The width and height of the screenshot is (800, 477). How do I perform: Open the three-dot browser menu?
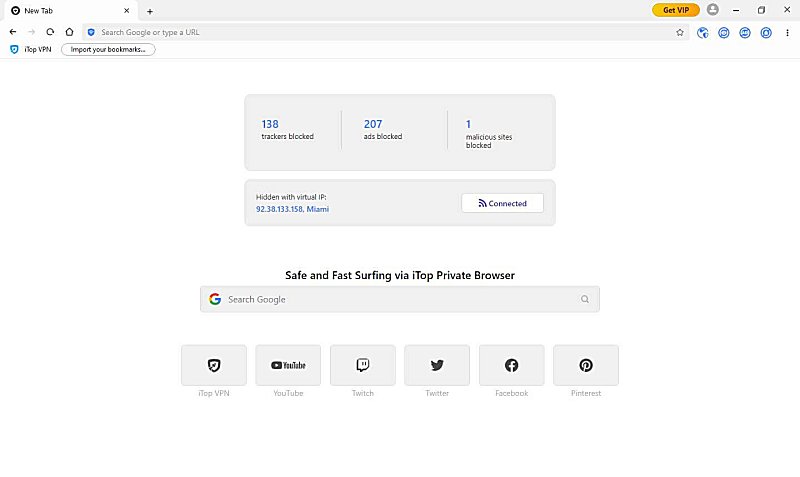point(787,32)
